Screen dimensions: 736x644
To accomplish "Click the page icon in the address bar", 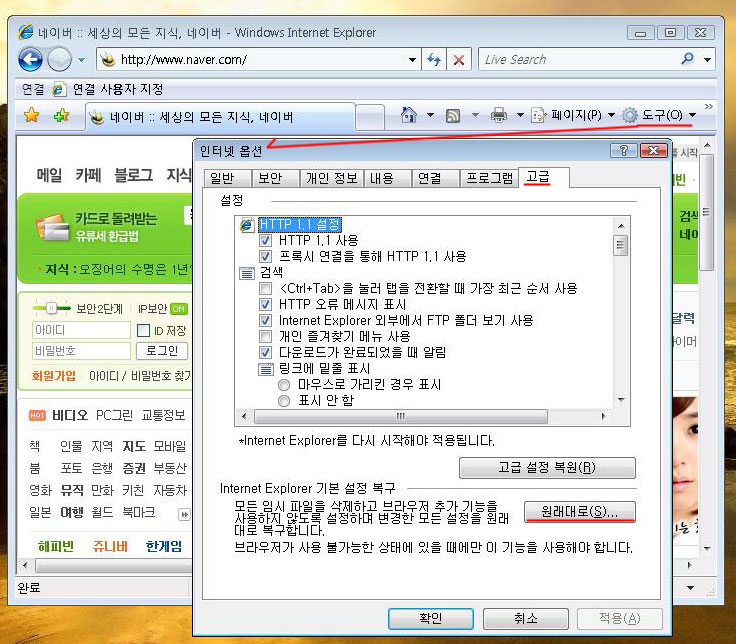I will click(x=108, y=60).
